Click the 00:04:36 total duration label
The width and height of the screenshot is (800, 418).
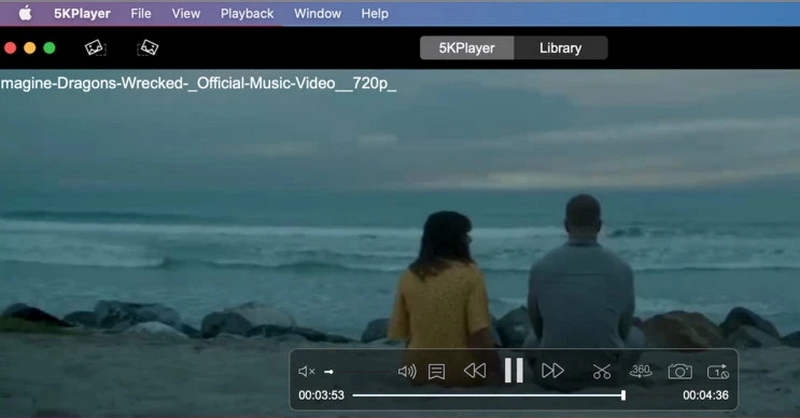coord(705,395)
